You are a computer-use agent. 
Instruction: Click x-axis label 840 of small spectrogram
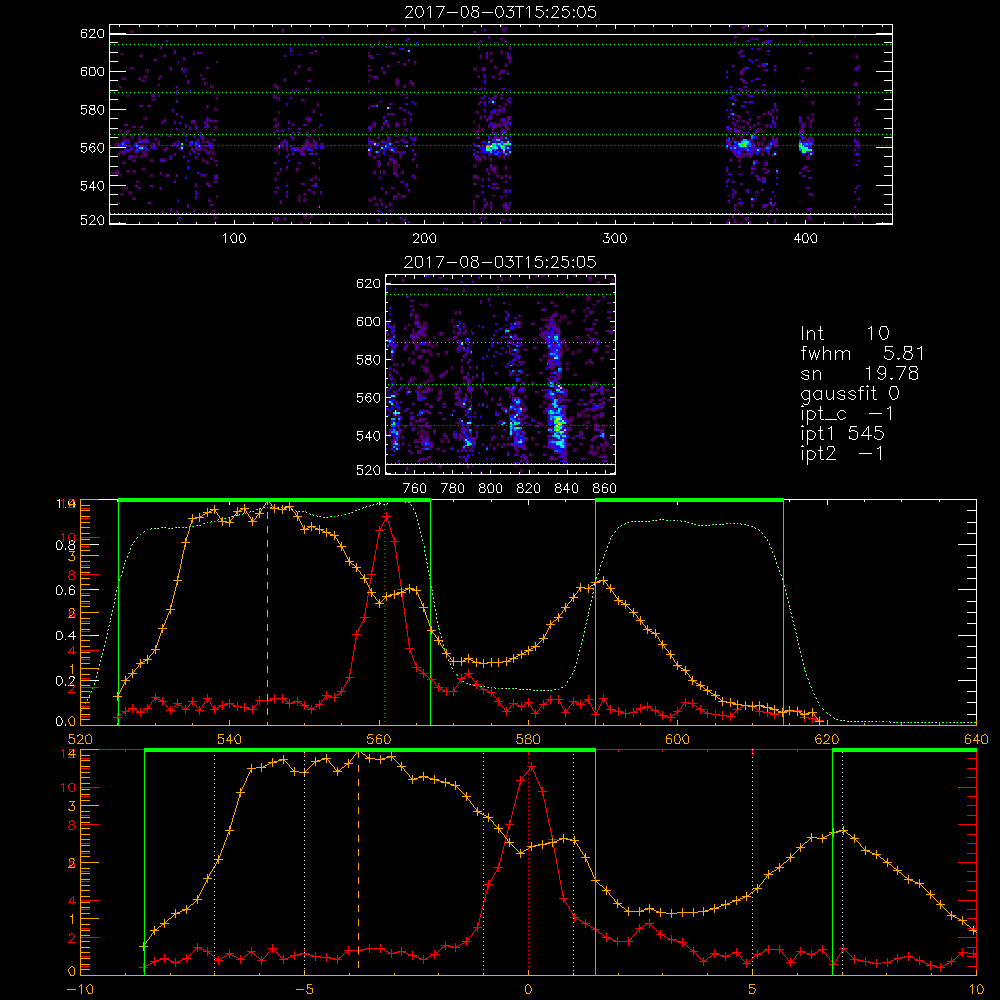[566, 489]
